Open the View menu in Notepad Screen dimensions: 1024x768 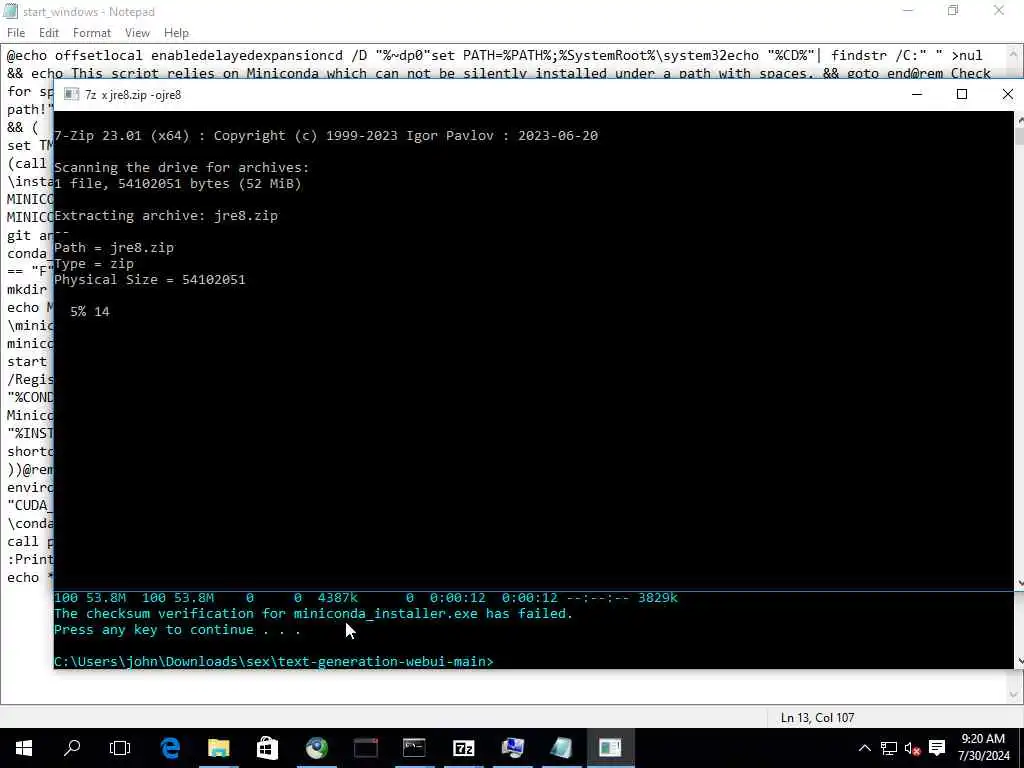(137, 33)
